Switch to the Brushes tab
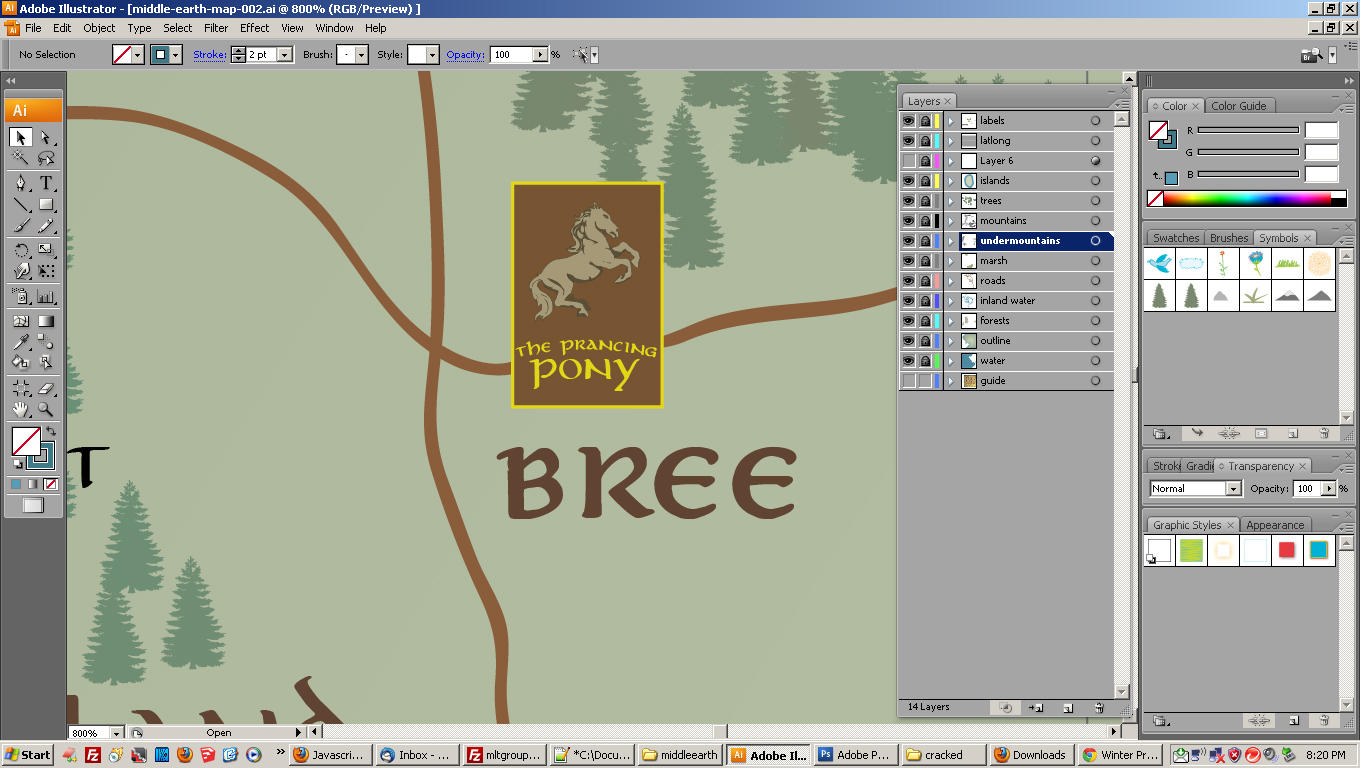This screenshot has height=768, width=1360. pos(1229,238)
